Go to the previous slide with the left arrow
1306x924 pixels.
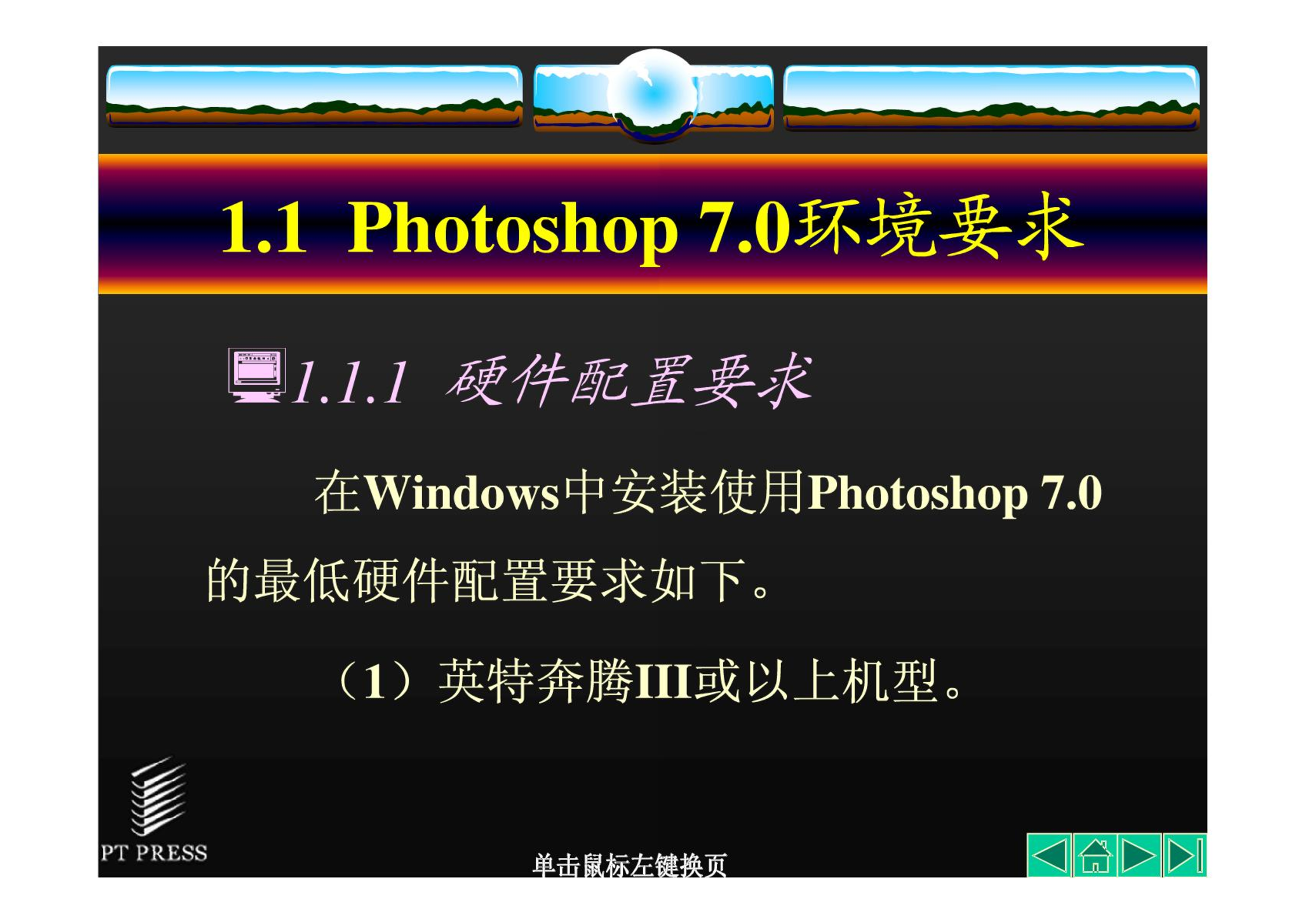[1049, 855]
